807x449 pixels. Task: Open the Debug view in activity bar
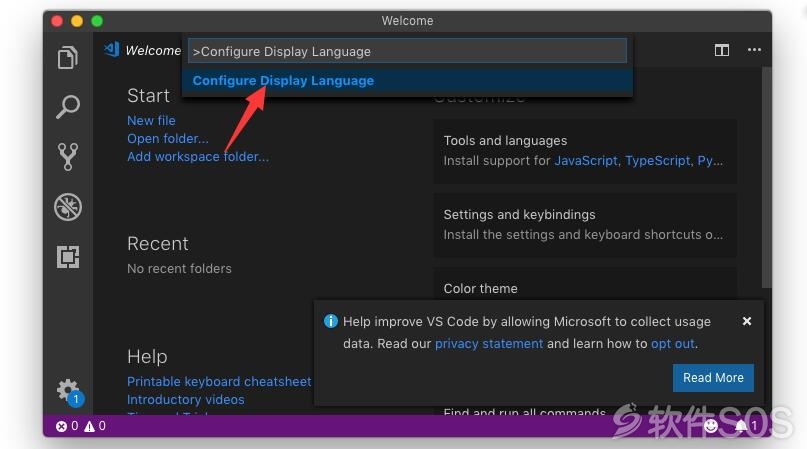pyautogui.click(x=68, y=207)
